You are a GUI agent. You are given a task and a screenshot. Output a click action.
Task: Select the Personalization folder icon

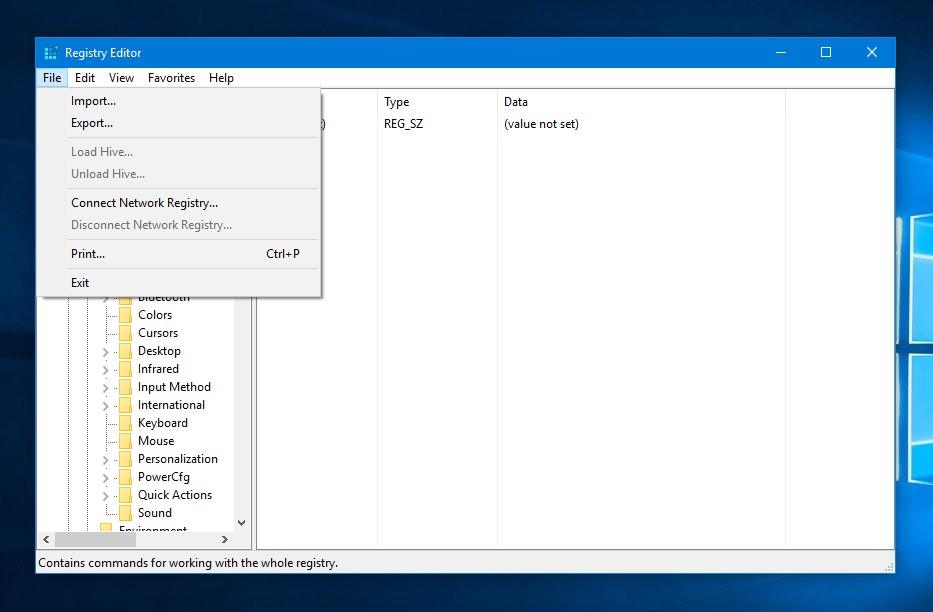click(126, 459)
